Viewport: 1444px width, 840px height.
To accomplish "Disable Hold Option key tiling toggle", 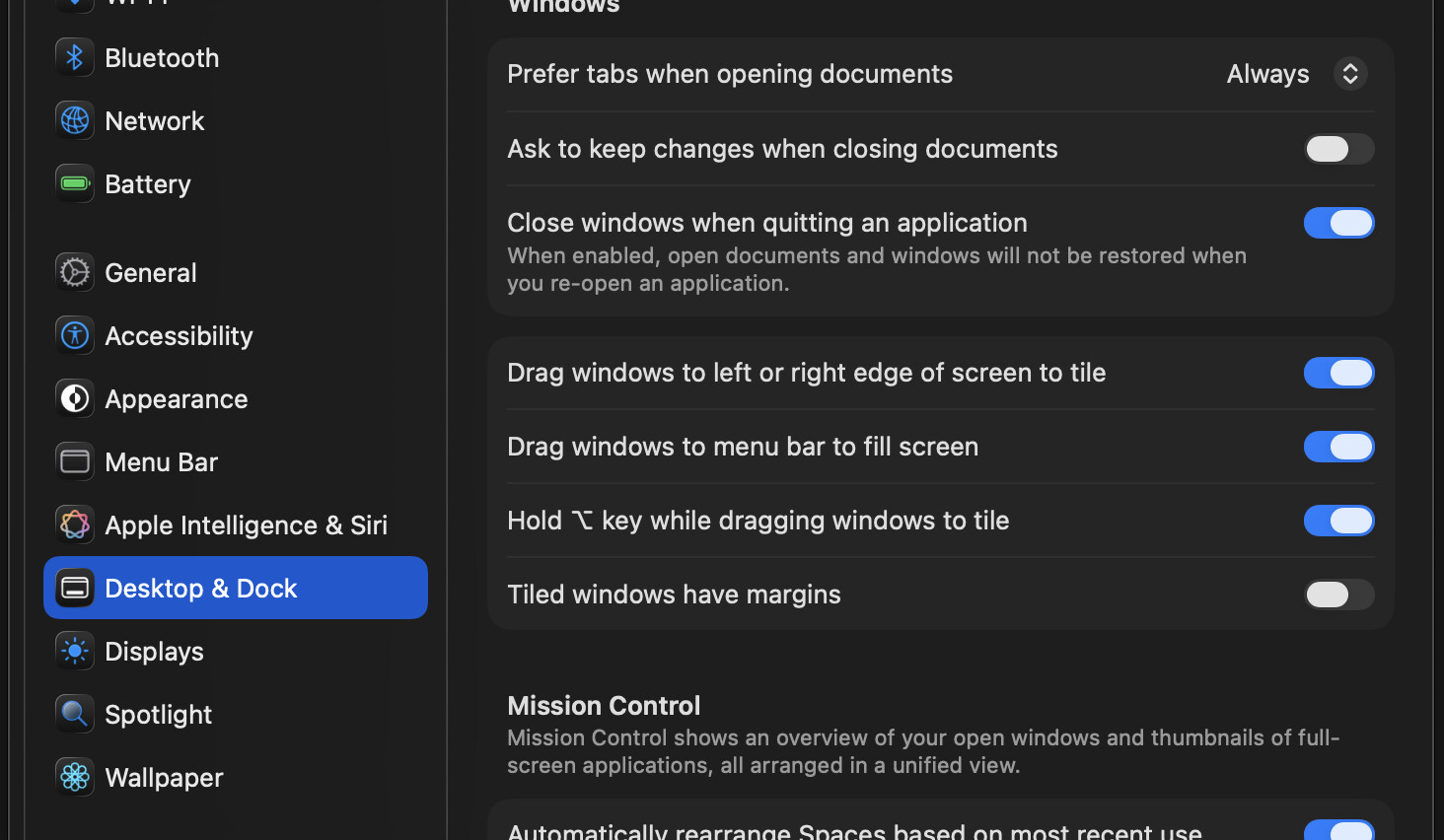I will 1338,521.
